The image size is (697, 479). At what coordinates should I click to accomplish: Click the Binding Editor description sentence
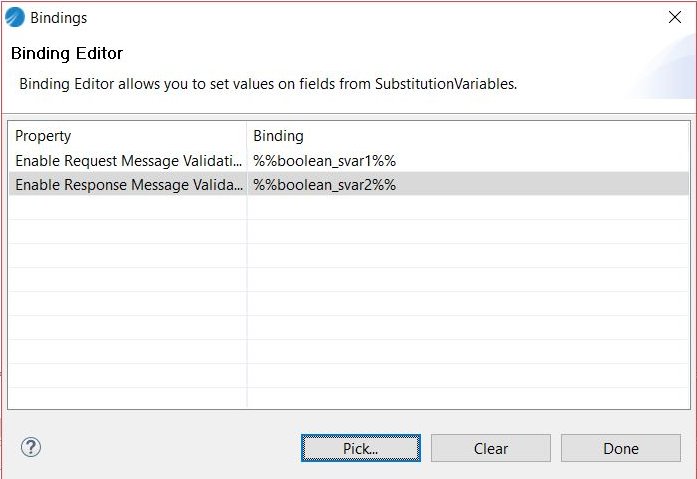(x=268, y=84)
